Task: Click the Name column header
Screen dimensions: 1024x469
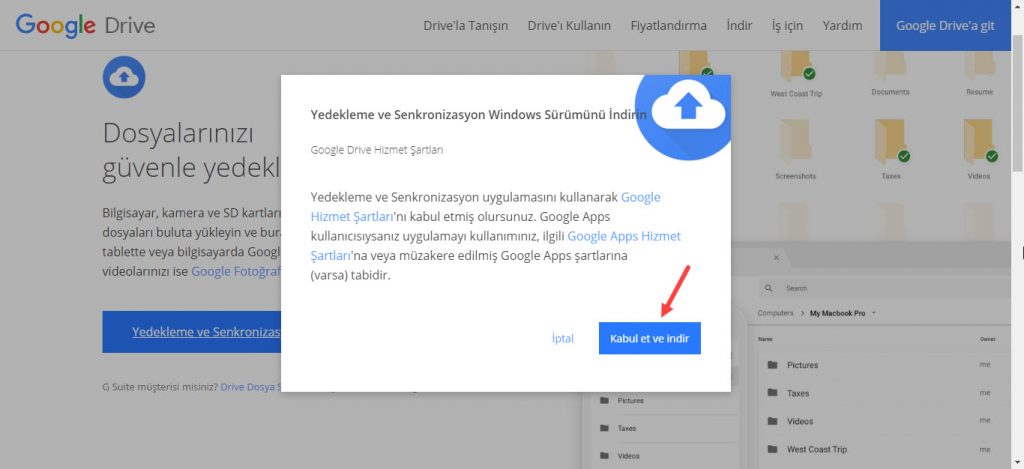Action: pos(764,339)
